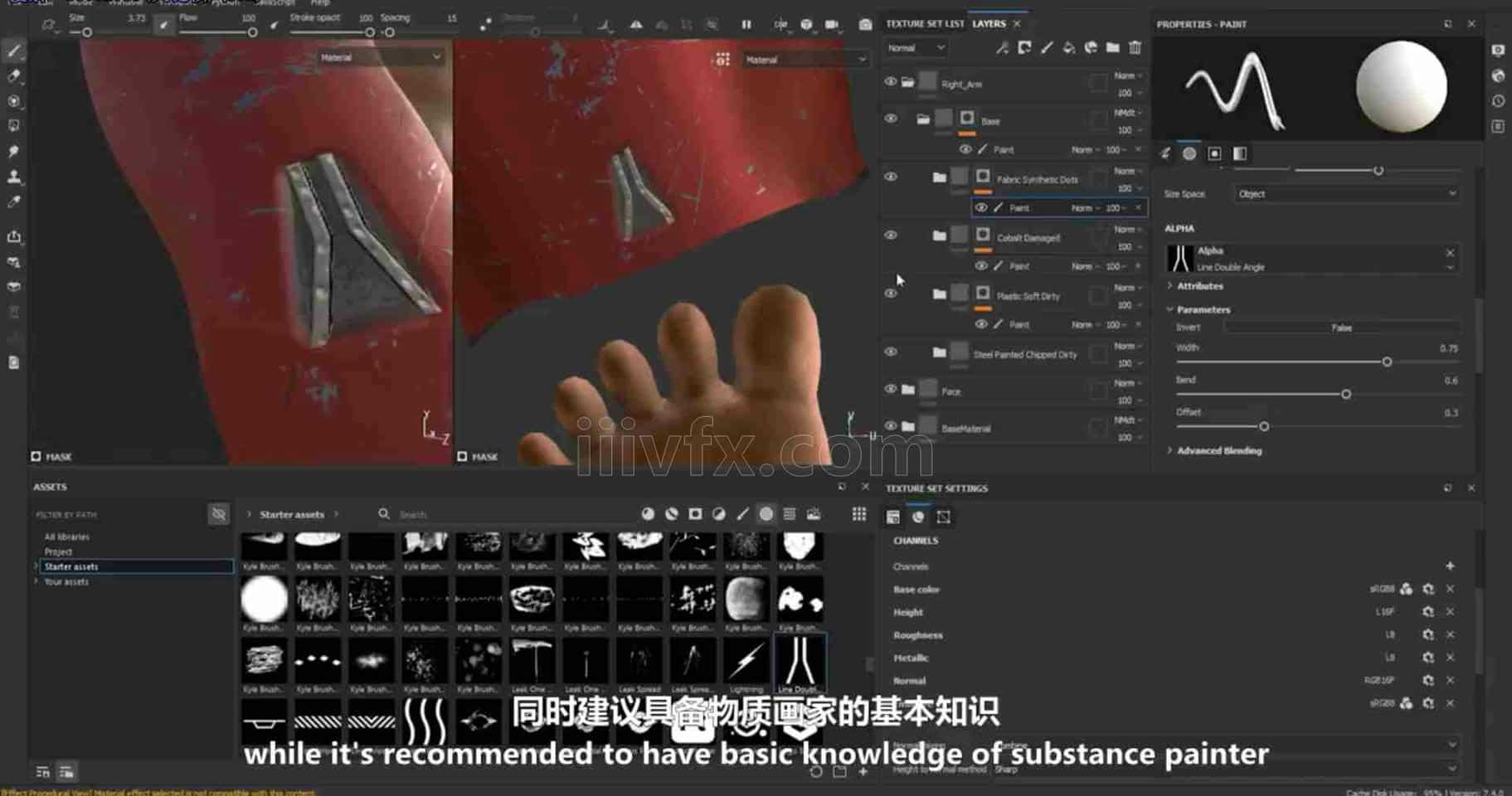Select the Projection tool in left toolbar
1512x796 pixels.
14,101
